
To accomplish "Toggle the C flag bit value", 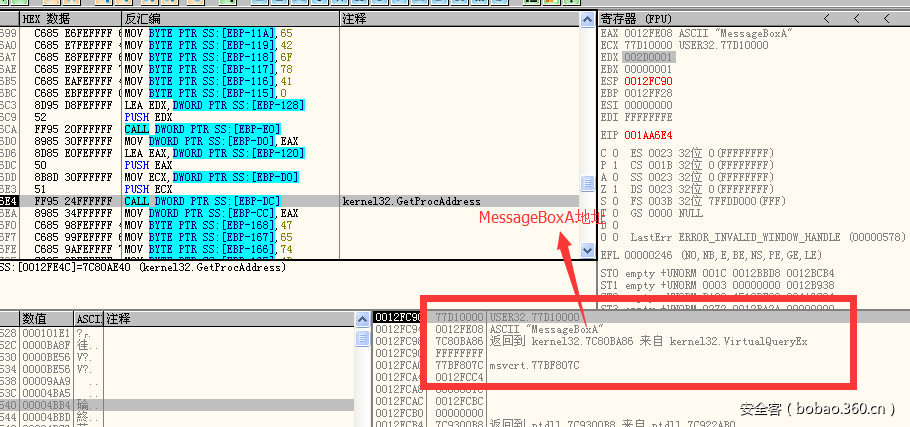I will coord(617,151).
